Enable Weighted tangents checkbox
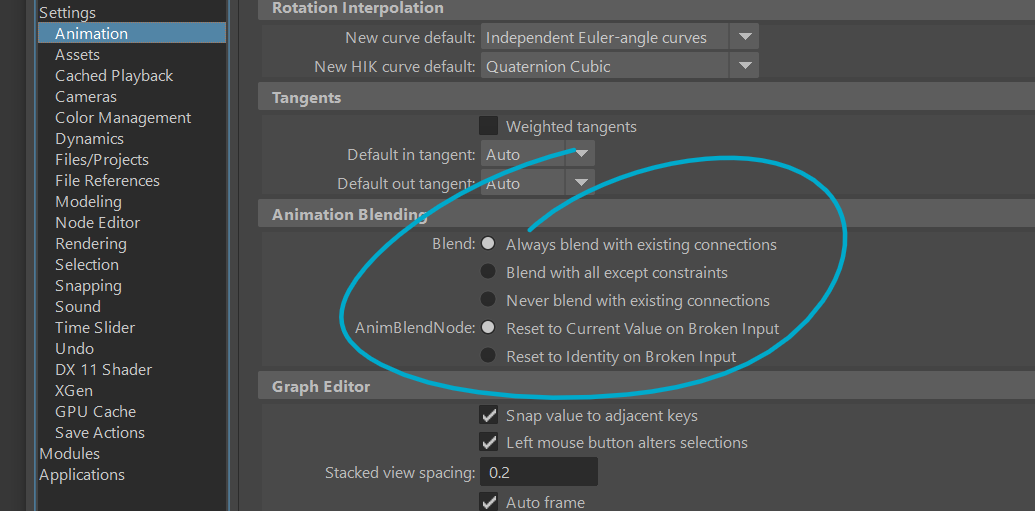The image size is (1035, 511). click(488, 125)
